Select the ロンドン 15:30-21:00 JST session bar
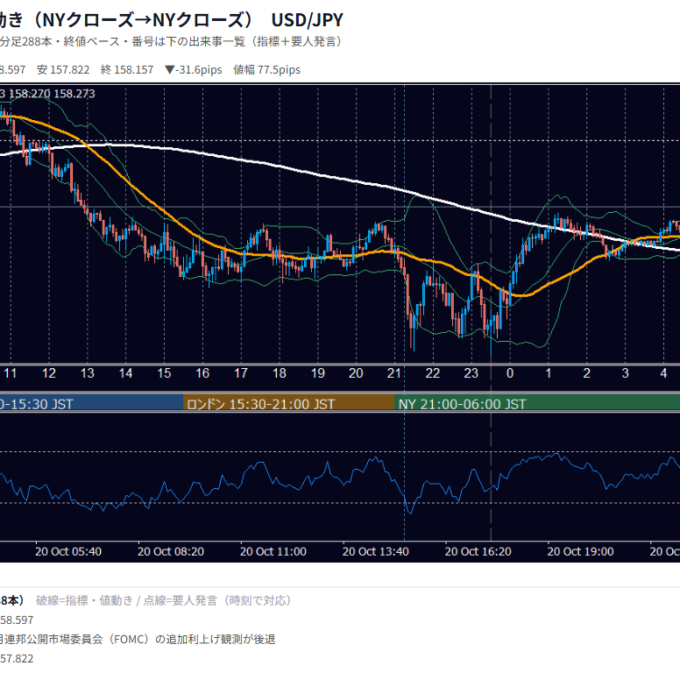680x680 pixels. [x=289, y=404]
